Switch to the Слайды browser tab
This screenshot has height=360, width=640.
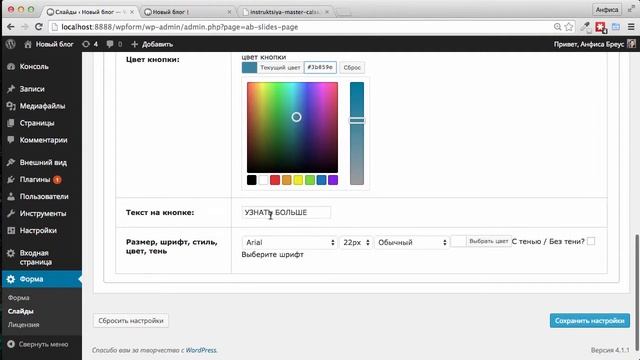click(x=90, y=12)
